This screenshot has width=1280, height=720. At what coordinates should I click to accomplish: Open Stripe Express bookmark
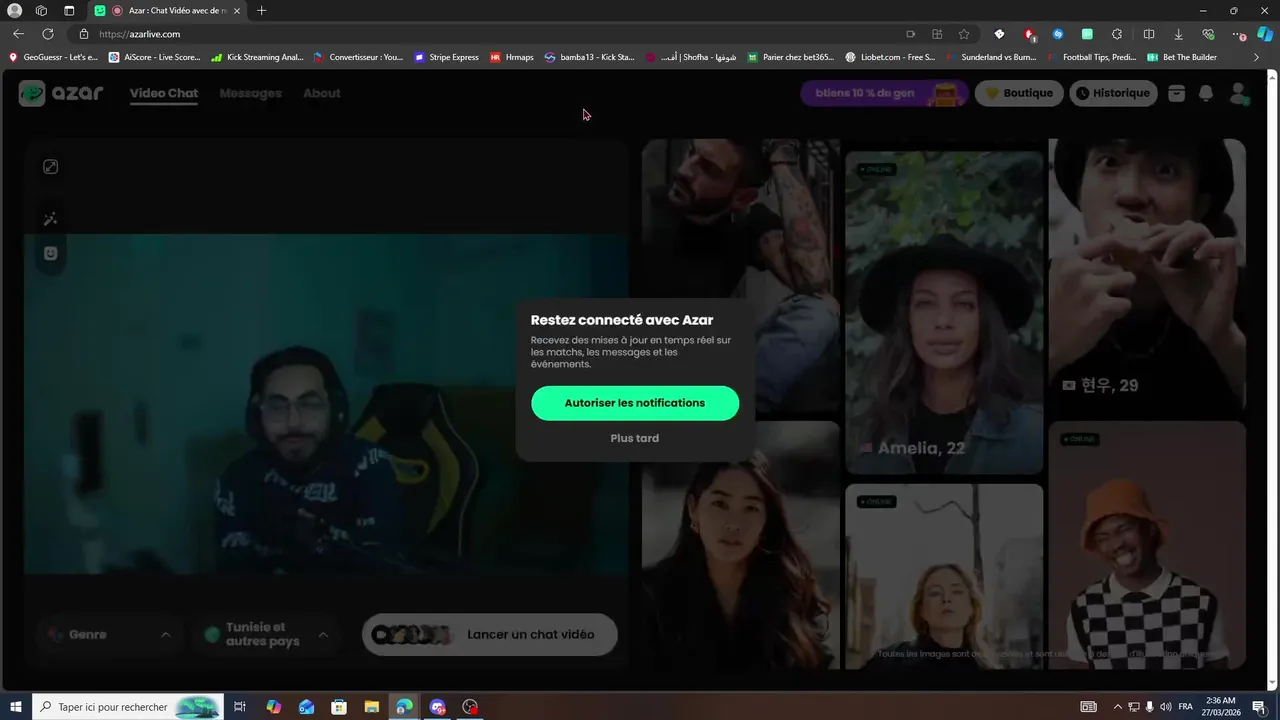pos(446,57)
